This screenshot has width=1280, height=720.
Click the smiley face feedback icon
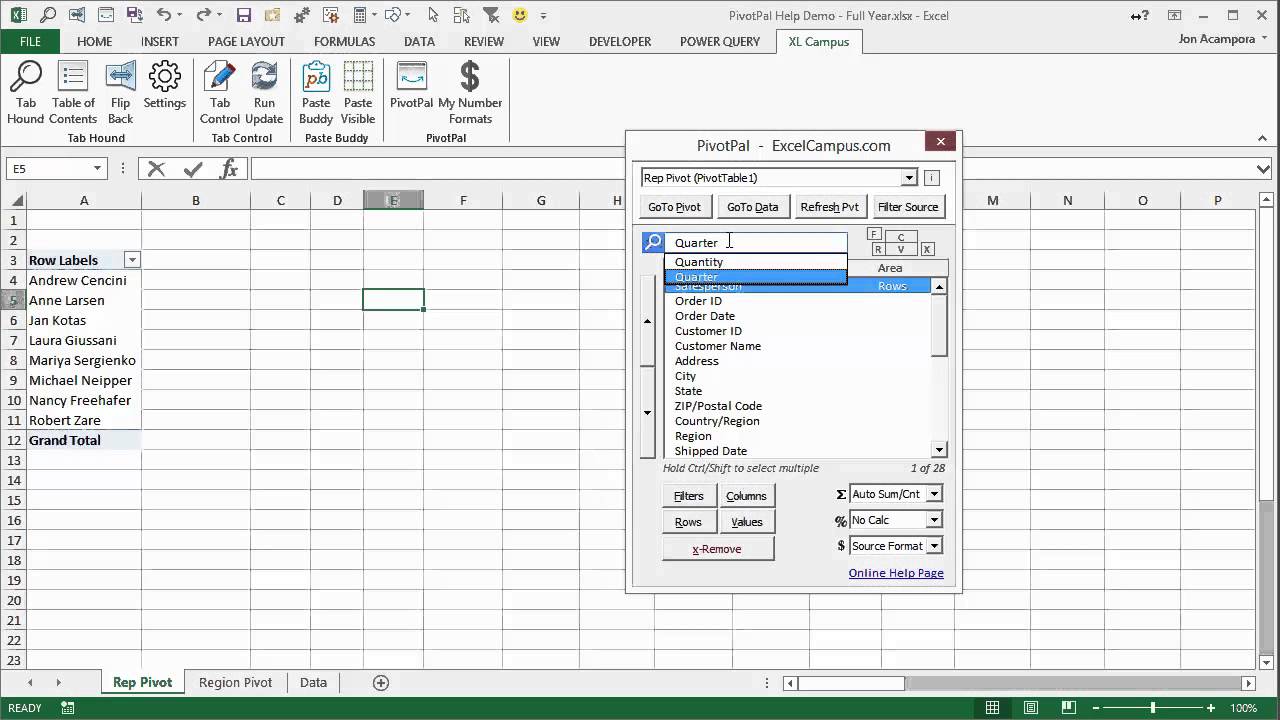point(519,15)
